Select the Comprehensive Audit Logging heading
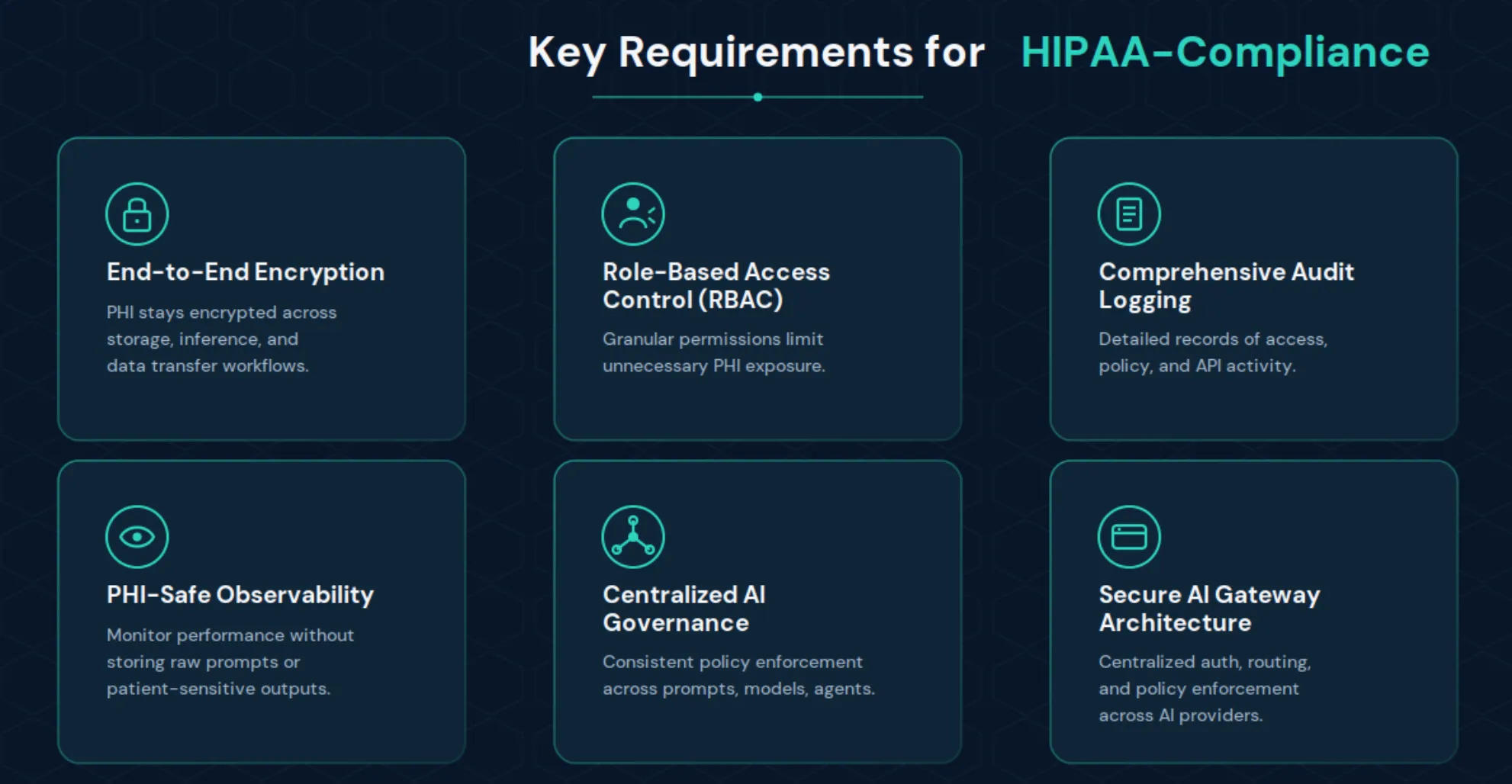 coord(1226,286)
